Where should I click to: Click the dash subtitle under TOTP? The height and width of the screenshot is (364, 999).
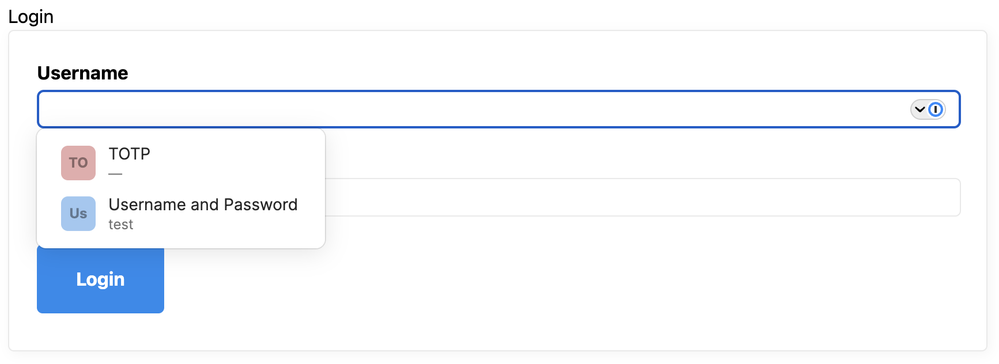tap(115, 173)
